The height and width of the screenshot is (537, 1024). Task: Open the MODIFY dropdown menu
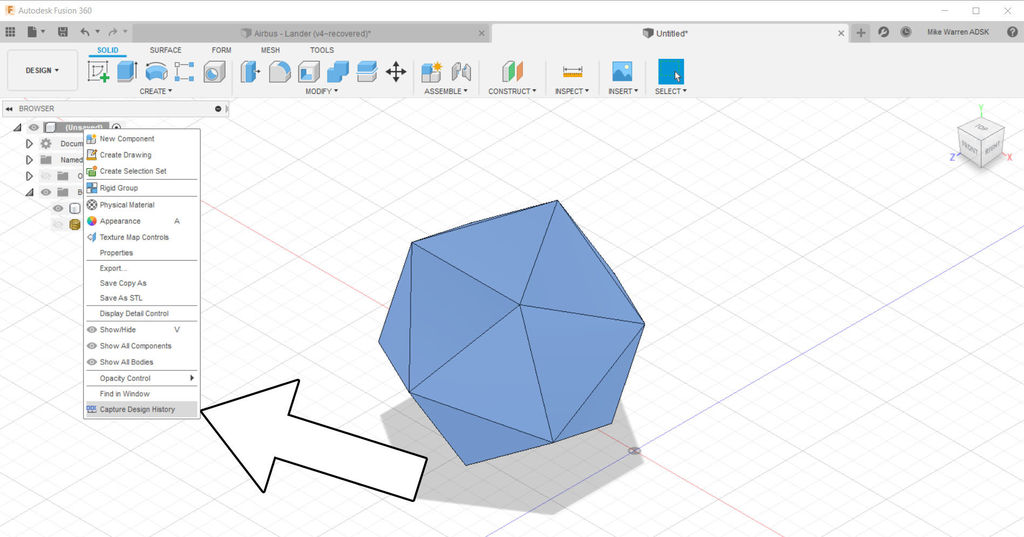(x=321, y=91)
